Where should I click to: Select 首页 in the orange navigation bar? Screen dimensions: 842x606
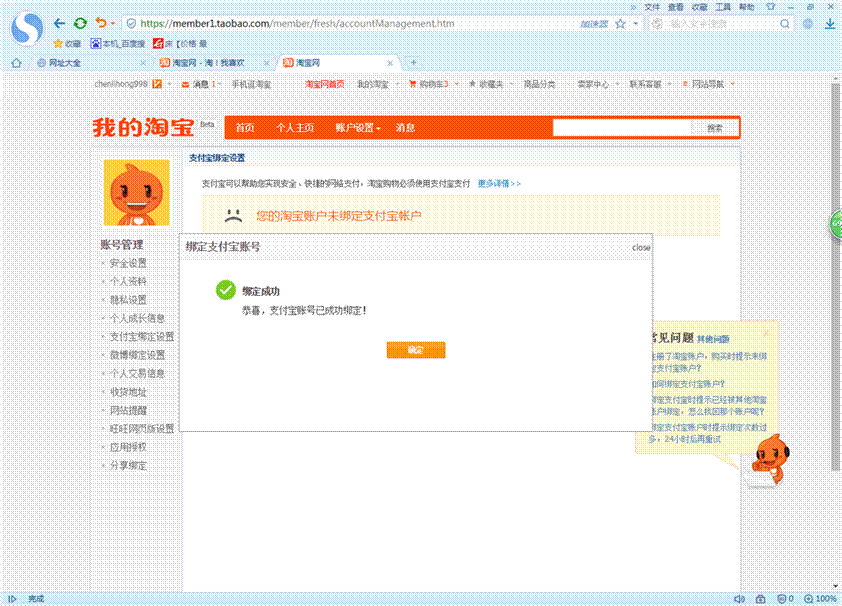[245, 128]
